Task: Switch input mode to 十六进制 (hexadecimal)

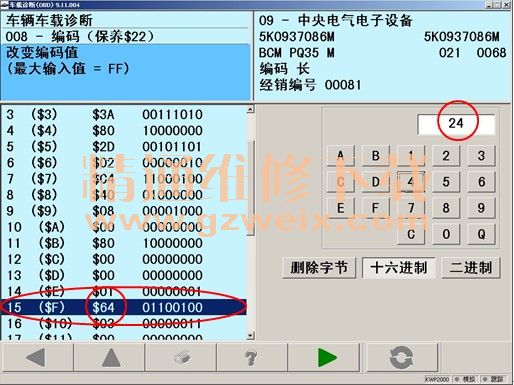Action: coord(398,268)
